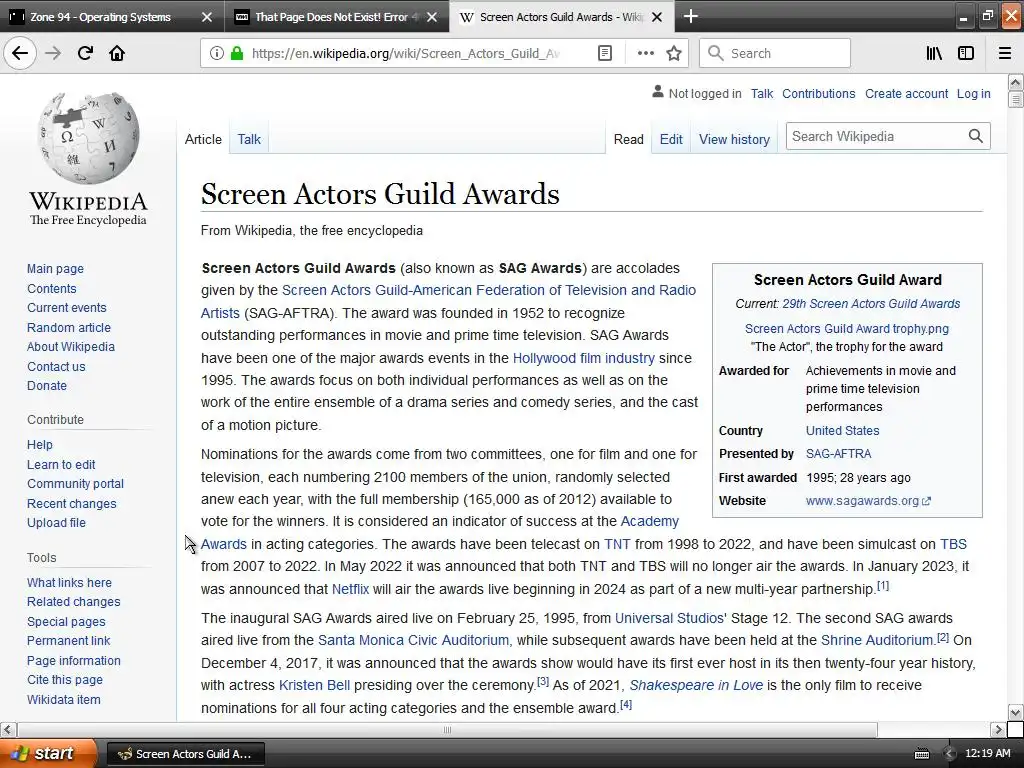Click the United States infobox link
The width and height of the screenshot is (1024, 768).
pyautogui.click(x=842, y=430)
